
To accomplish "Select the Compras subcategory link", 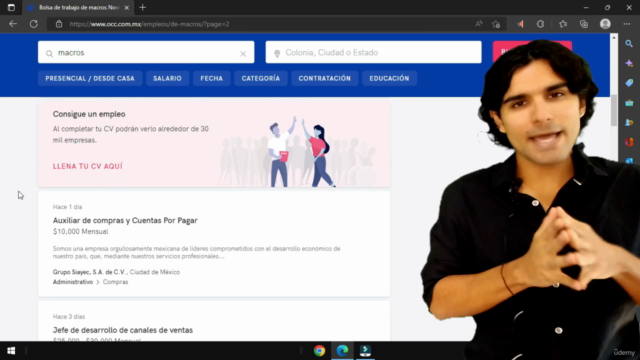I will point(116,282).
